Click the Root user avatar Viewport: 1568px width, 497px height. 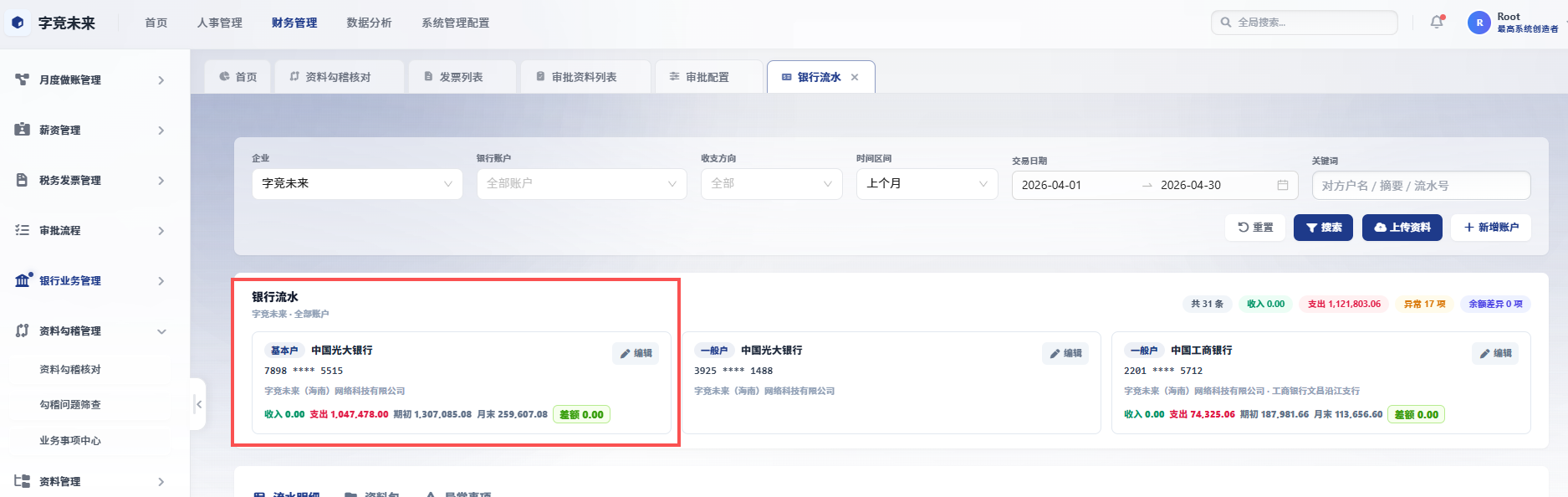(1479, 23)
